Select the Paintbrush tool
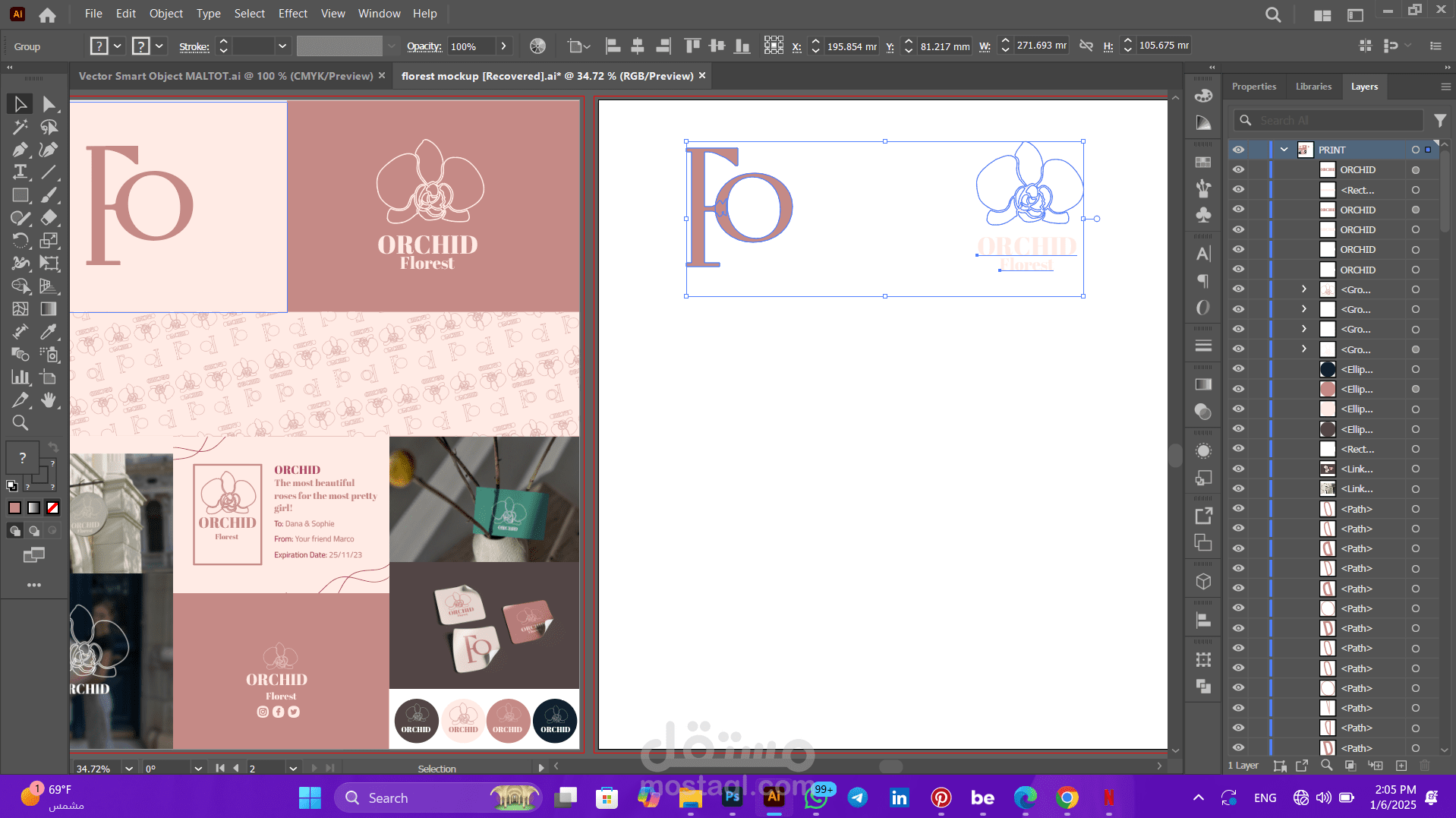This screenshot has width=1456, height=818. click(x=49, y=195)
